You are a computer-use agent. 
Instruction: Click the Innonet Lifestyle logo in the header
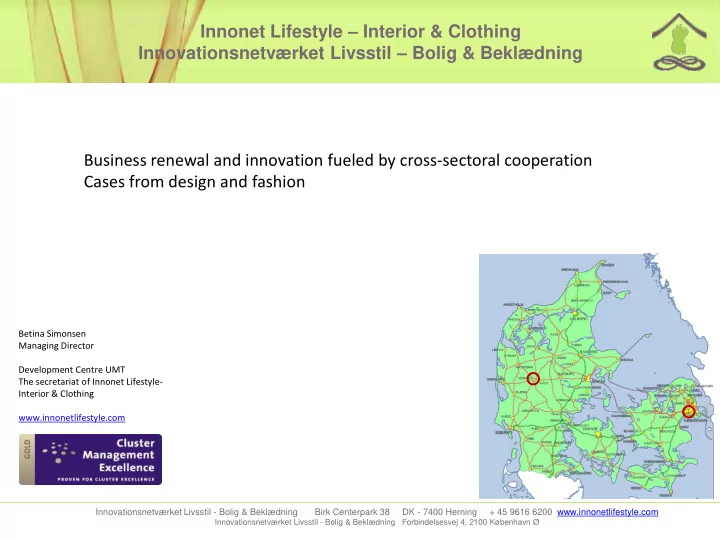coord(679,42)
